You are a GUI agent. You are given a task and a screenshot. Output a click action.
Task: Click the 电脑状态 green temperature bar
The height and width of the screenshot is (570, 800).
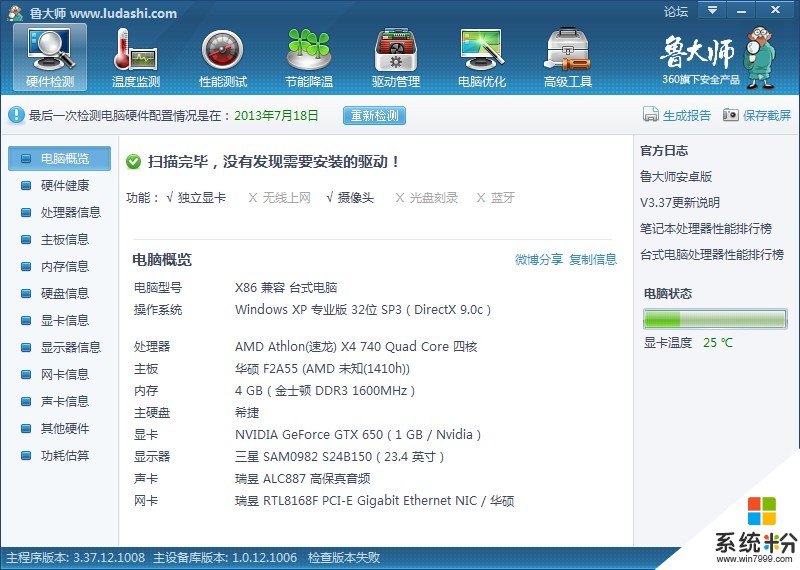[x=713, y=319]
